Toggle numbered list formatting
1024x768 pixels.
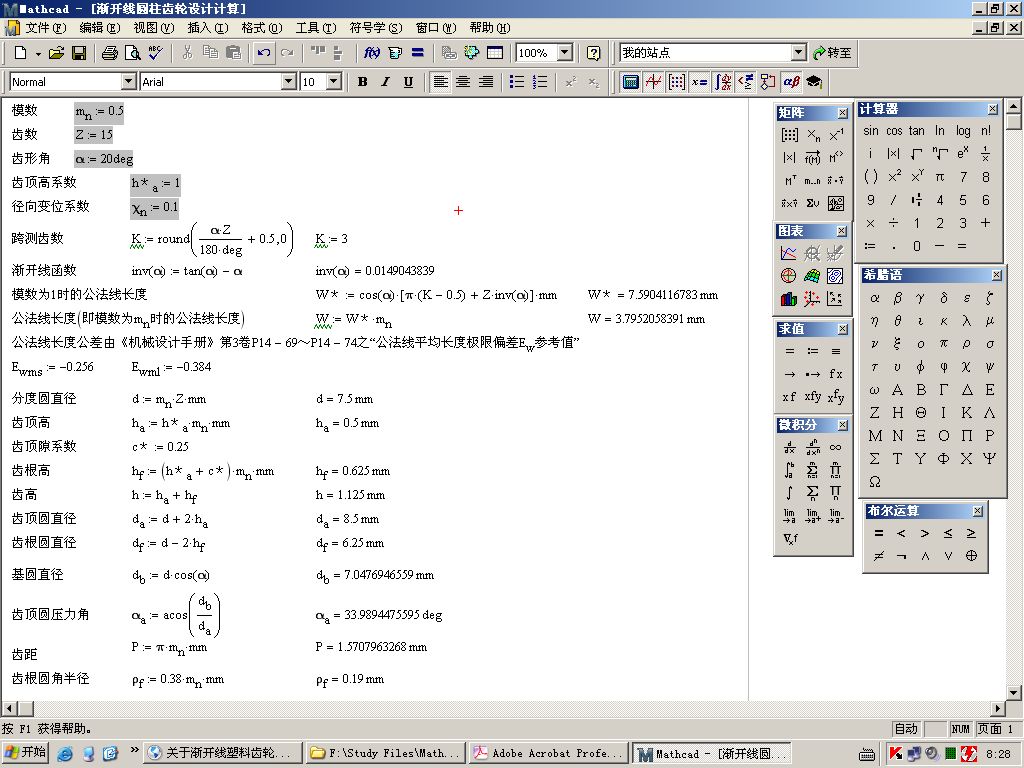[x=539, y=82]
